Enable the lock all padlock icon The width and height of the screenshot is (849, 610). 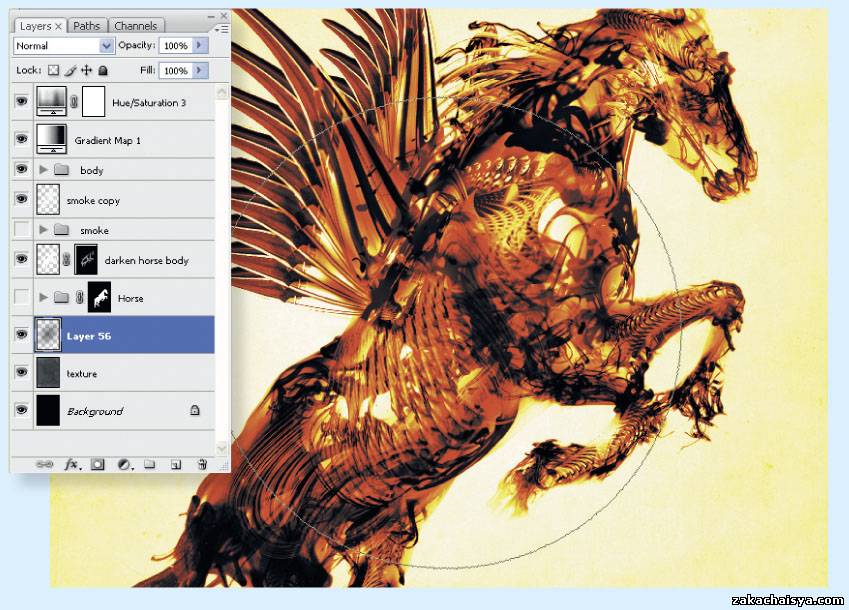(102, 70)
